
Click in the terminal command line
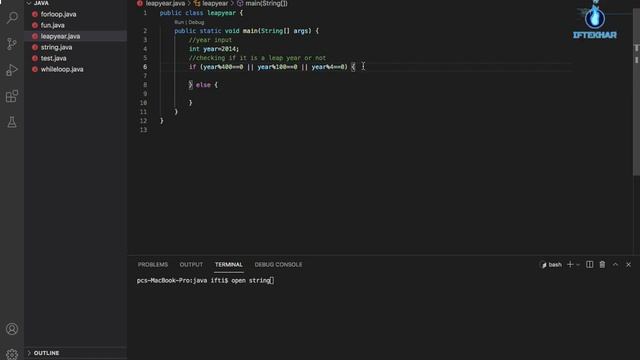(x=205, y=280)
